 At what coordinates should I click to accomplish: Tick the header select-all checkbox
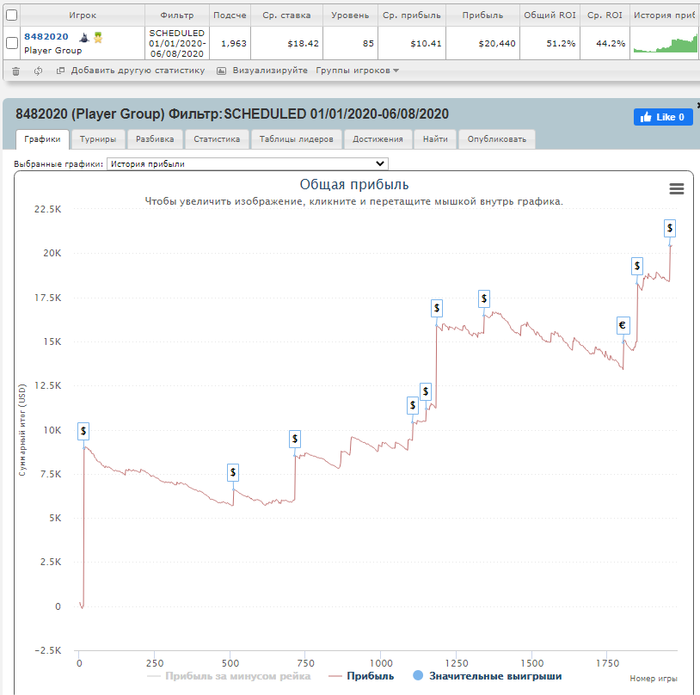tap(12, 15)
